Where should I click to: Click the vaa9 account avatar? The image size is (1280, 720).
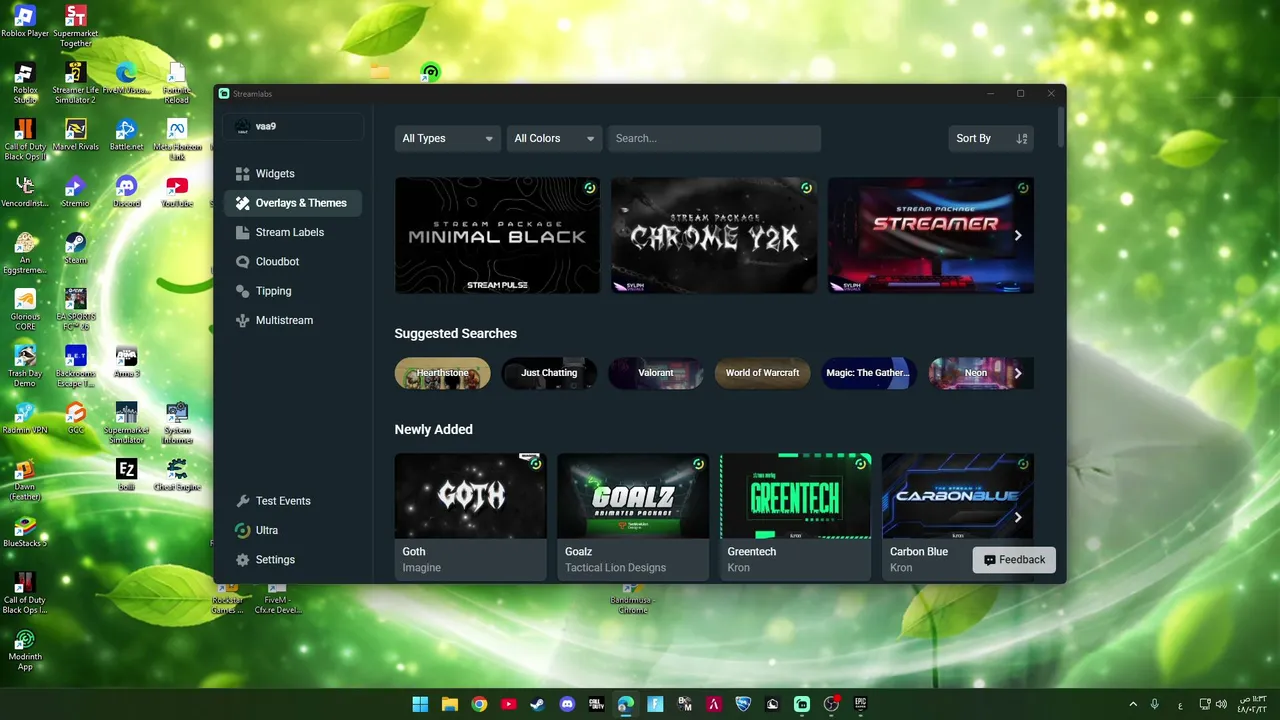point(242,127)
